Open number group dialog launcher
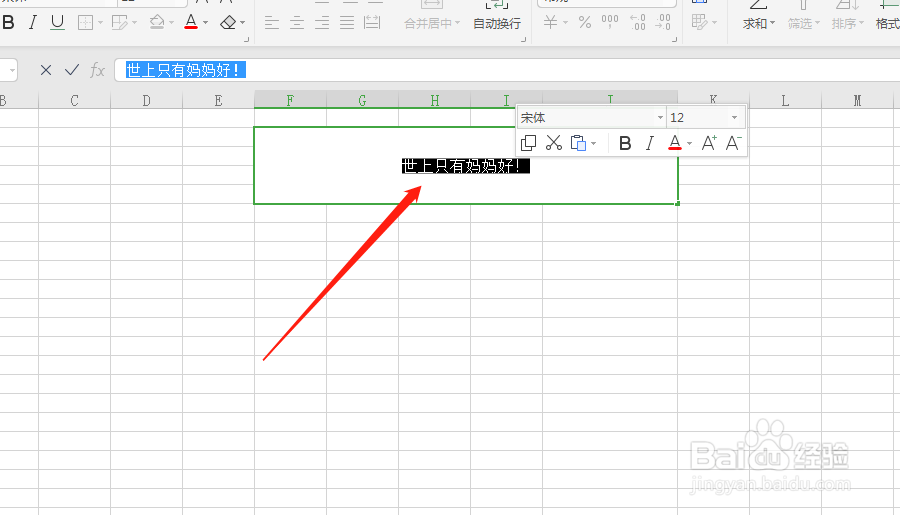This screenshot has width=900, height=515. [x=674, y=39]
